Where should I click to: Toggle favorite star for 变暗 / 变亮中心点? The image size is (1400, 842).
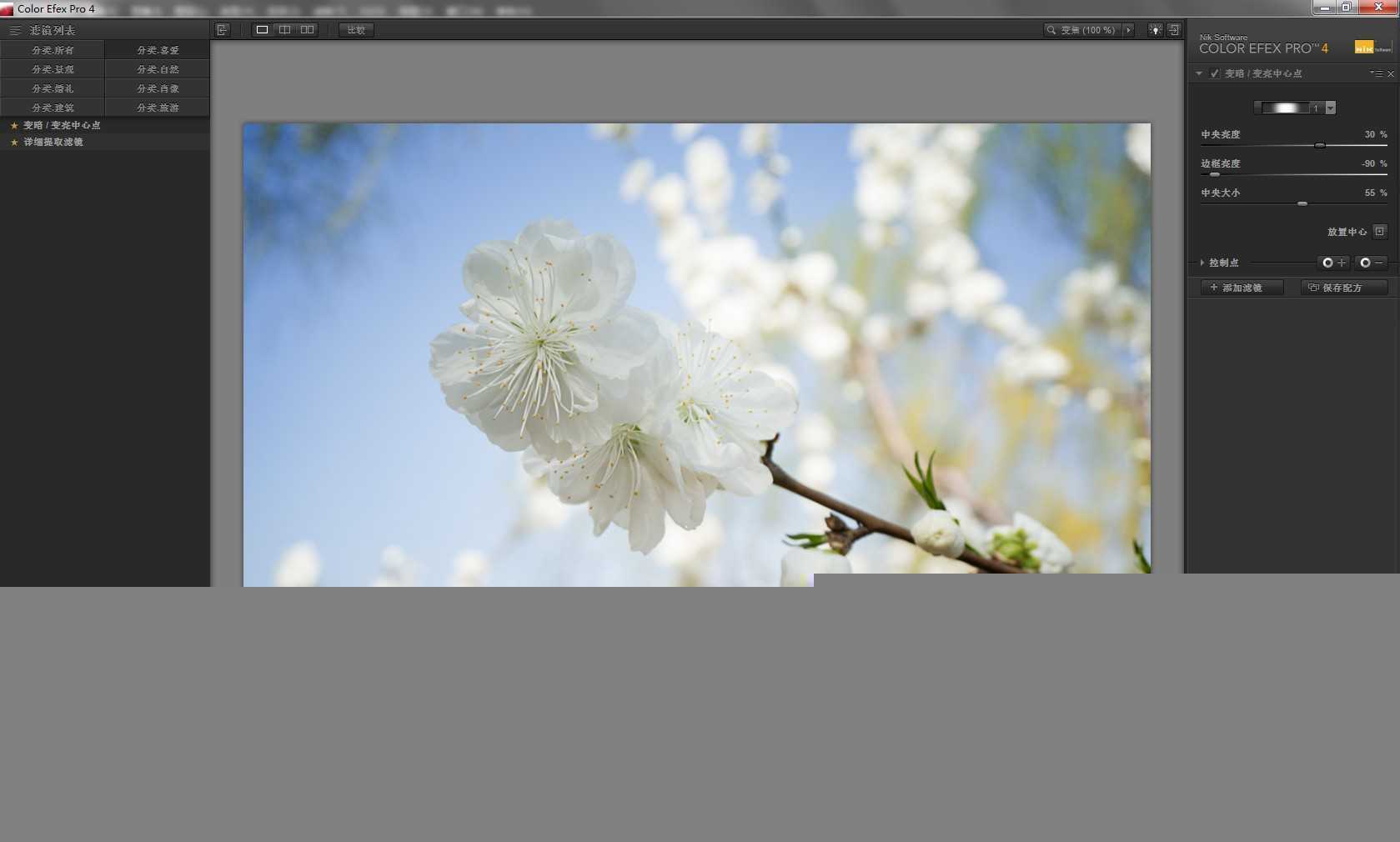(14, 125)
